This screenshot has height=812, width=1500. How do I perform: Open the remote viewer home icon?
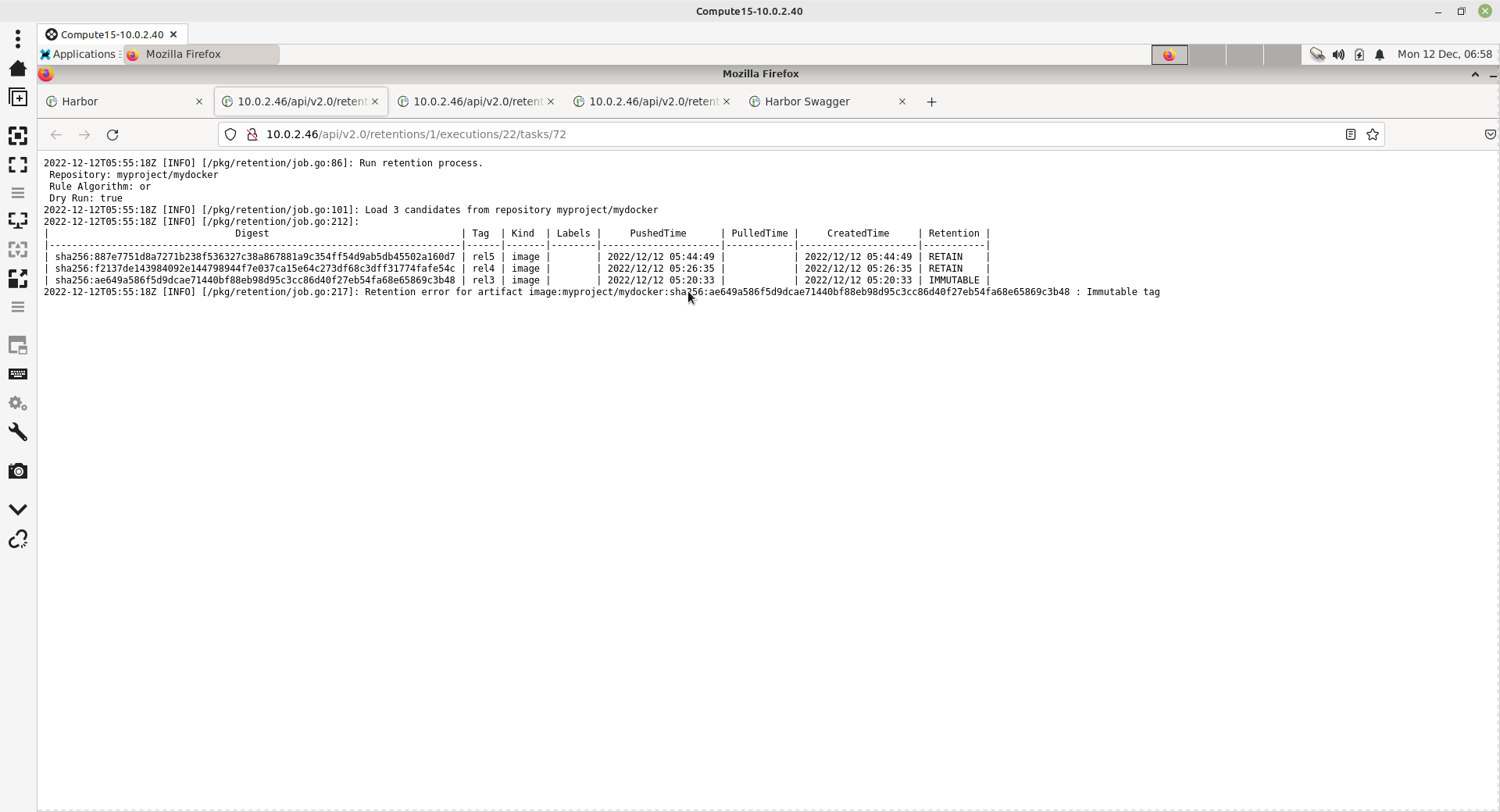[x=18, y=69]
